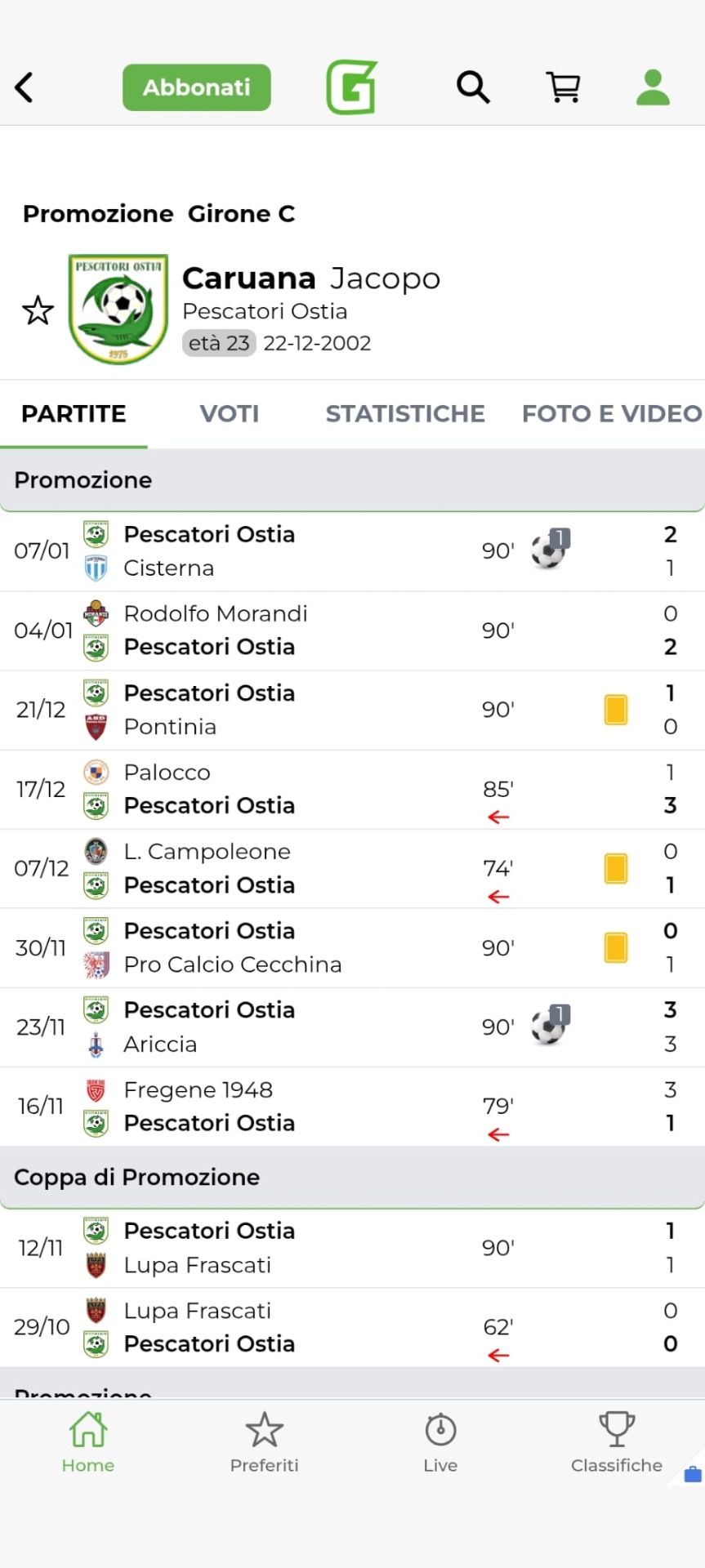This screenshot has height=1568, width=705.
Task: Switch to the VOTI tab
Action: (230, 414)
